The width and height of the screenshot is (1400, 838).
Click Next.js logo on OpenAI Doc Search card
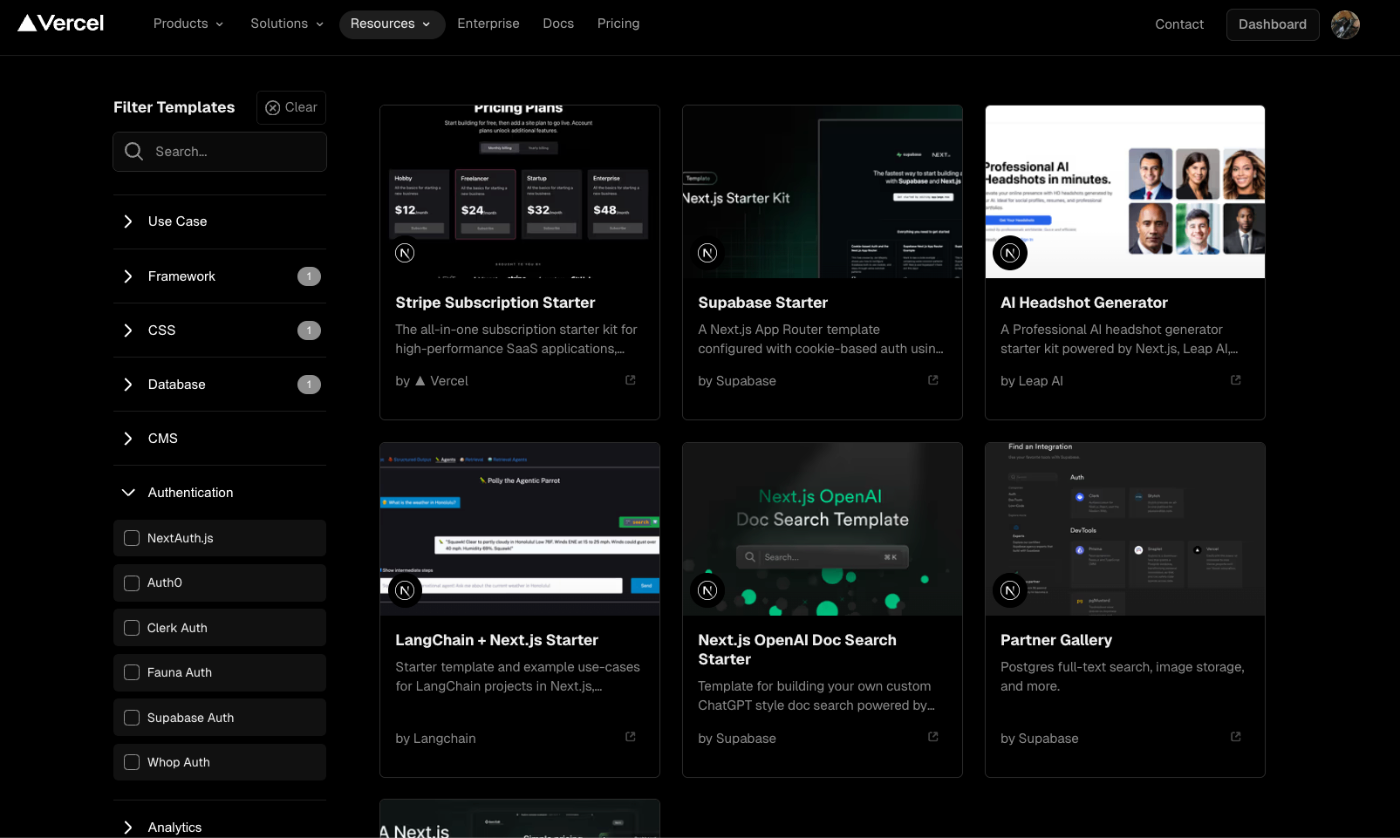click(x=707, y=590)
